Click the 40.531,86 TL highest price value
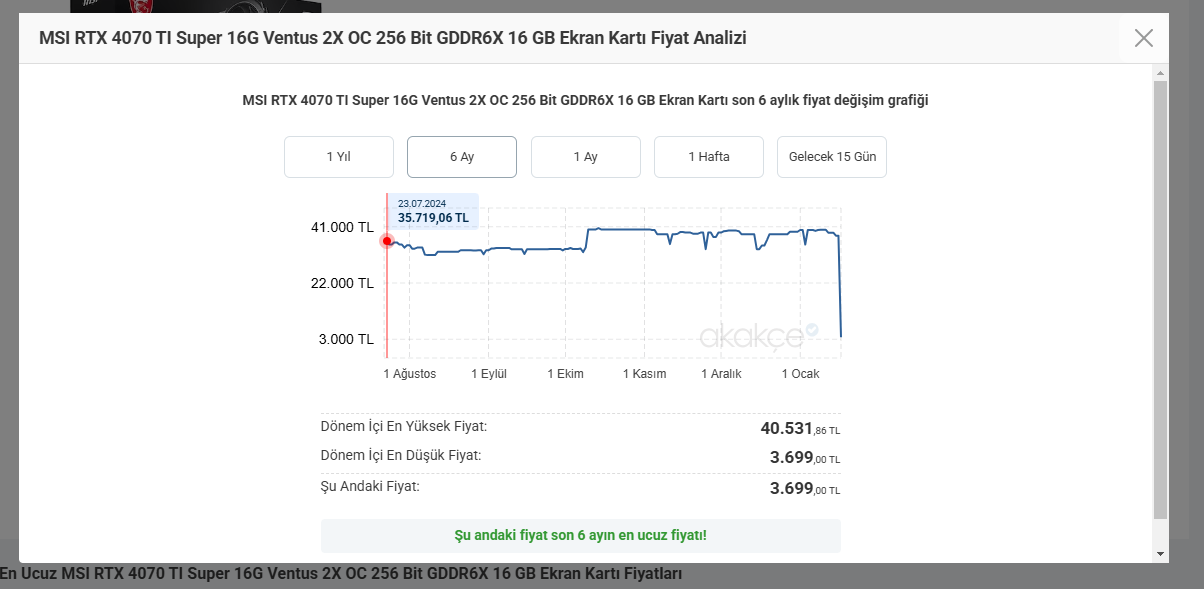The width and height of the screenshot is (1204, 589). tap(800, 428)
